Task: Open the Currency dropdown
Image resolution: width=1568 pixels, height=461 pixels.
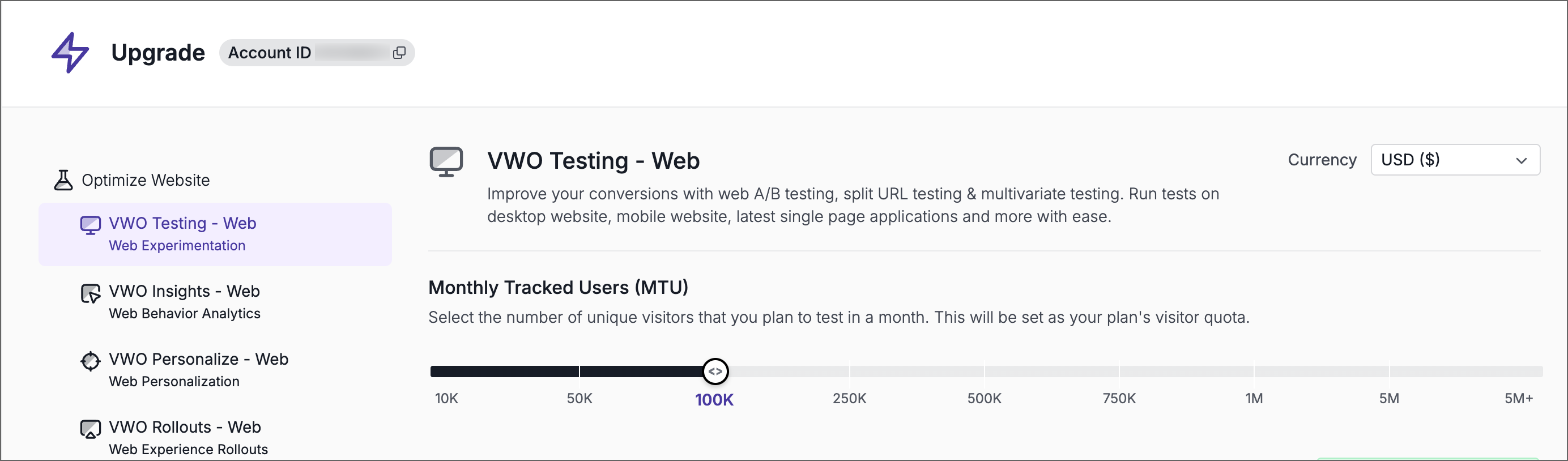Action: [x=1455, y=160]
